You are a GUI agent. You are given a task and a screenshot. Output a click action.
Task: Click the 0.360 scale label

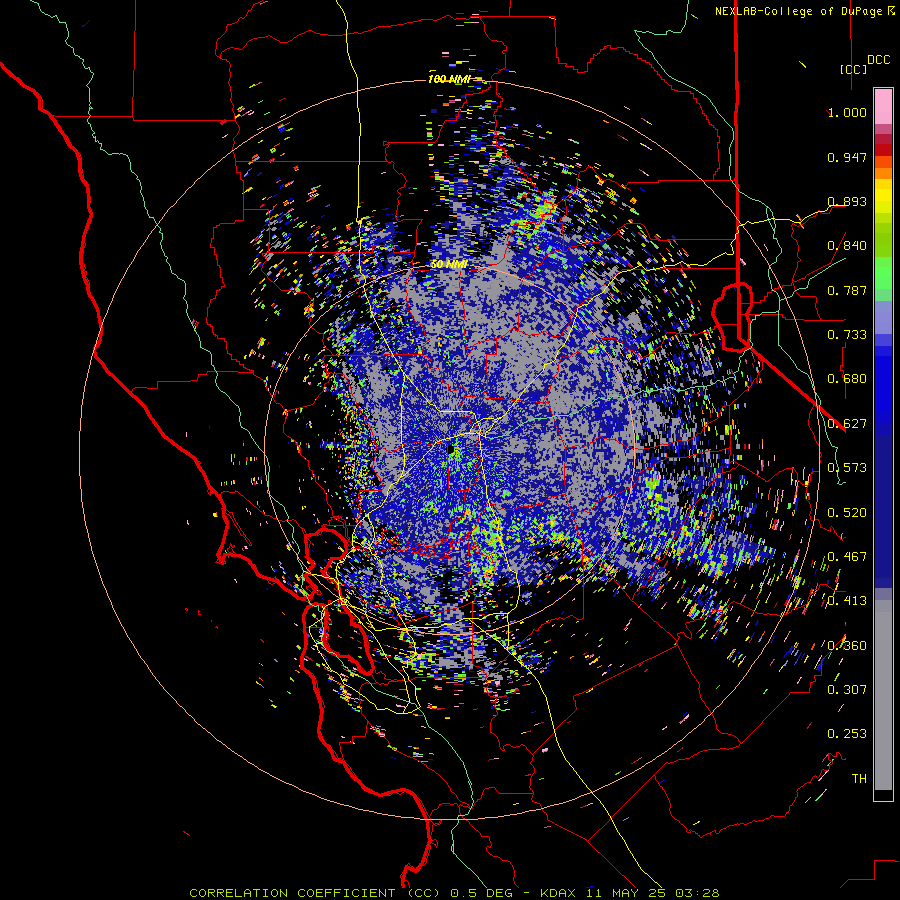(x=847, y=646)
